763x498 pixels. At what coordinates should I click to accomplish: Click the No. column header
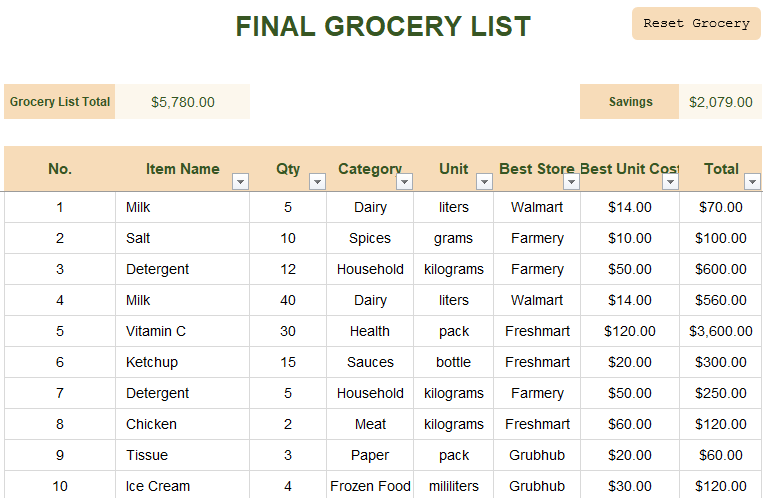(x=60, y=169)
